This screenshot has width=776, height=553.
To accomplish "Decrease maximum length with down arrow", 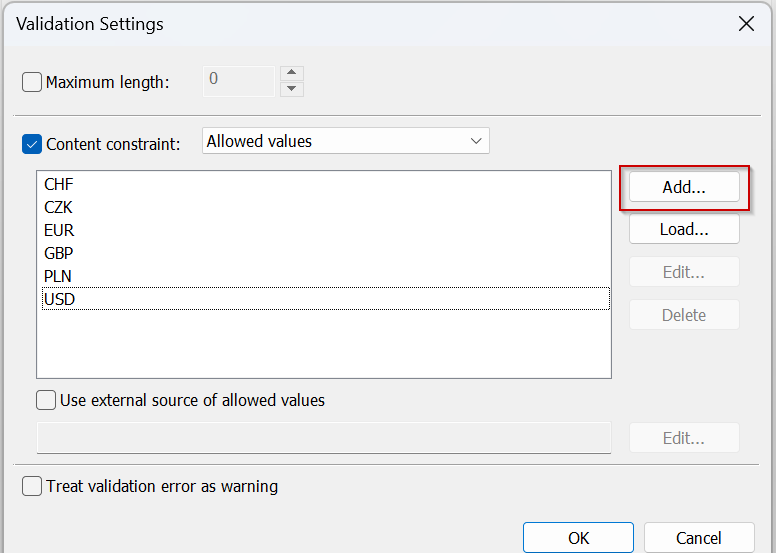I will (x=291, y=89).
